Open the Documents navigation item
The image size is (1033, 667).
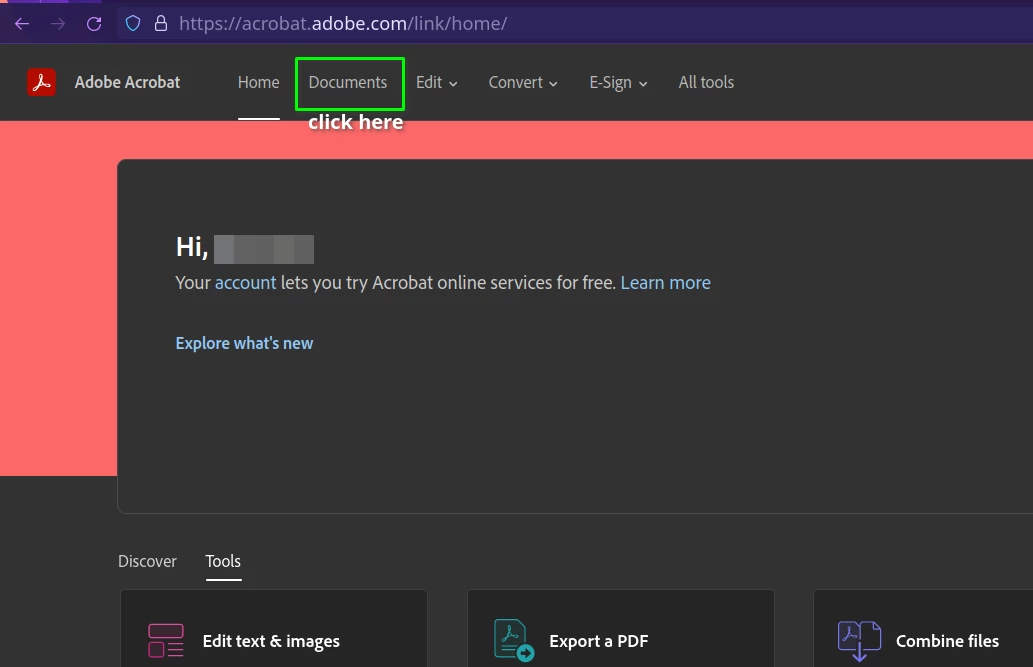click(x=348, y=82)
